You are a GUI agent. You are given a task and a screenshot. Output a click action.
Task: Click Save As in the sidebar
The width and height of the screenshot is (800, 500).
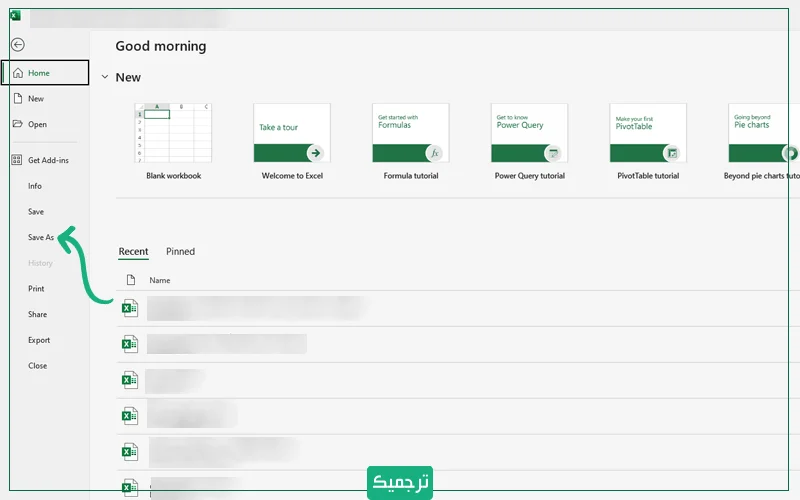coord(41,237)
